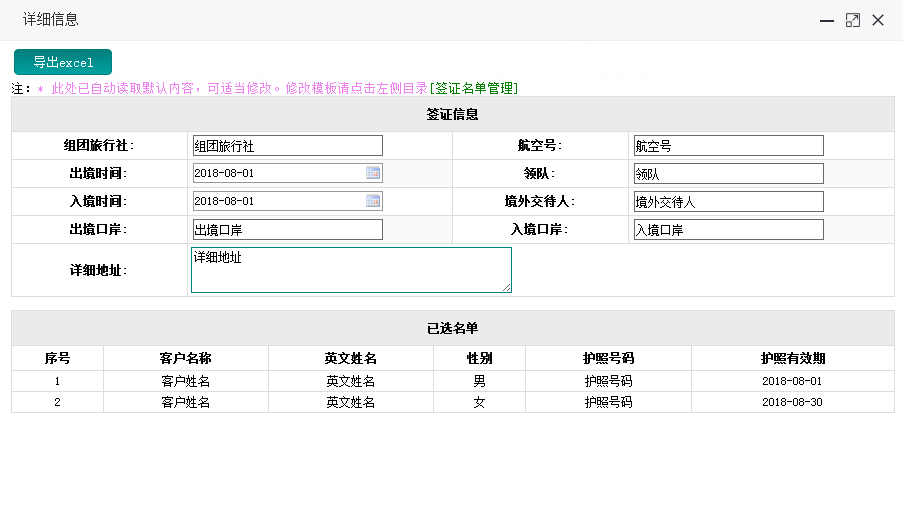Select the 领队 input box

pyautogui.click(x=728, y=174)
